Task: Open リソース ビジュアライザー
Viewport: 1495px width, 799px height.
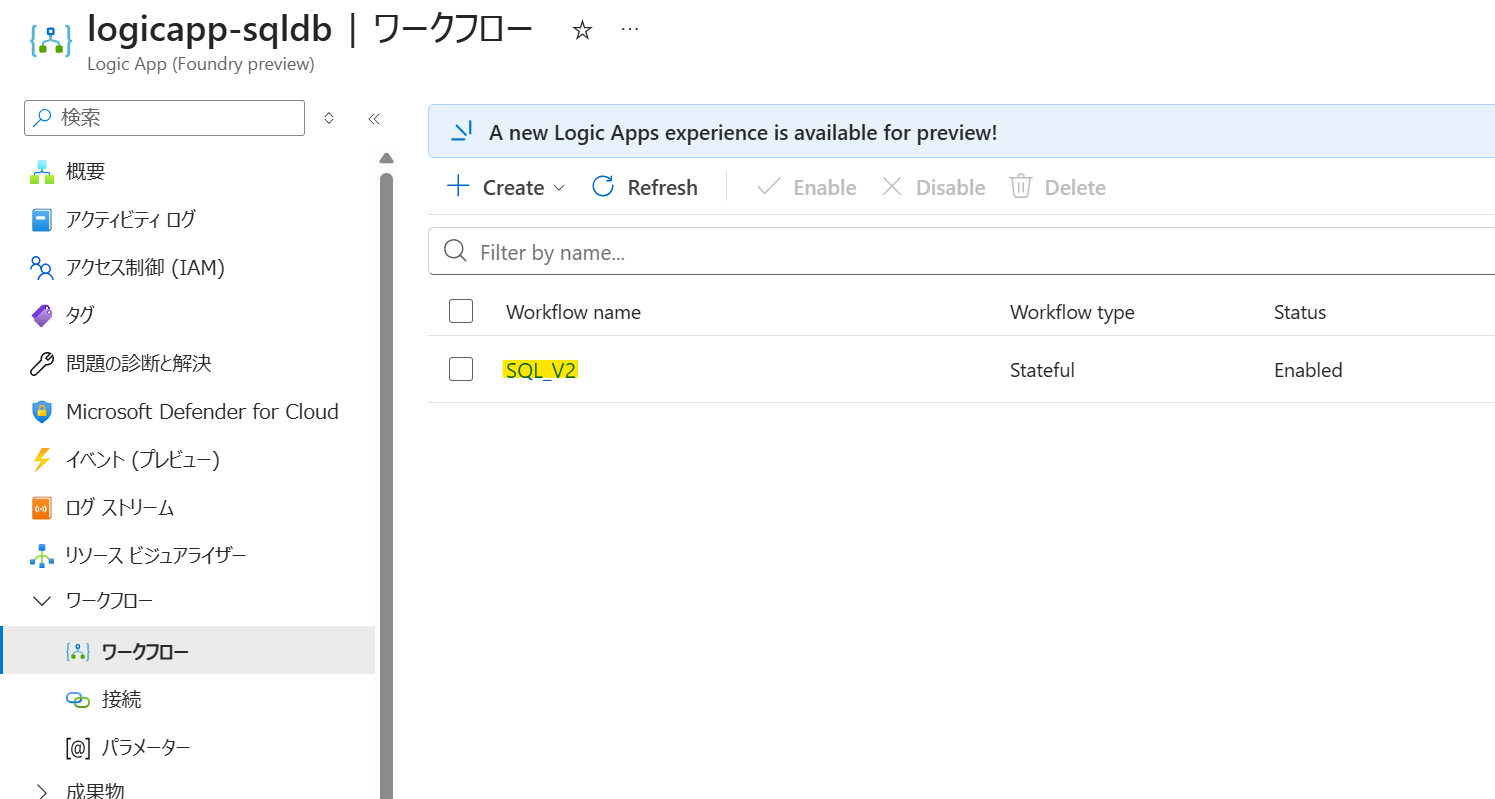Action: click(156, 555)
